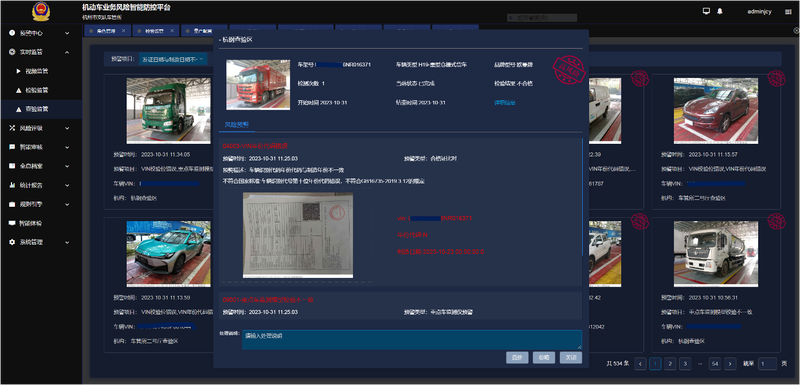
Task: Open the notification bell icon
Action: (x=720, y=11)
